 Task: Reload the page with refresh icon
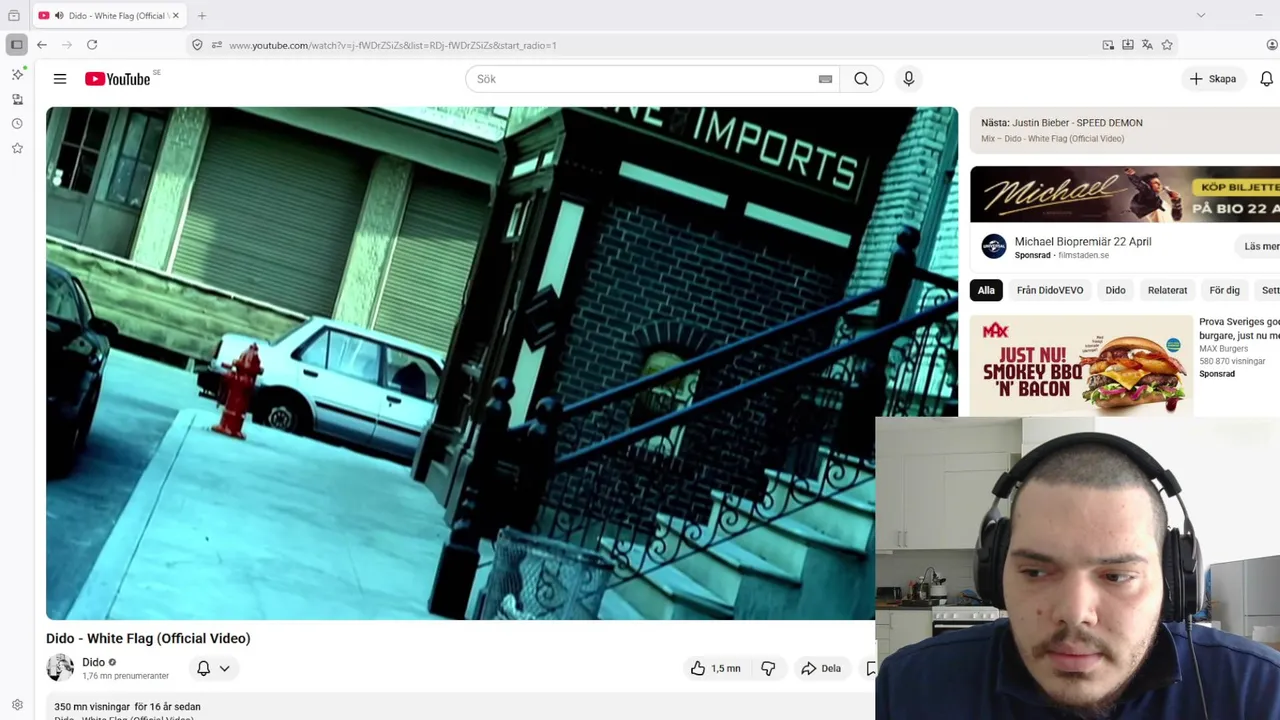tap(92, 45)
